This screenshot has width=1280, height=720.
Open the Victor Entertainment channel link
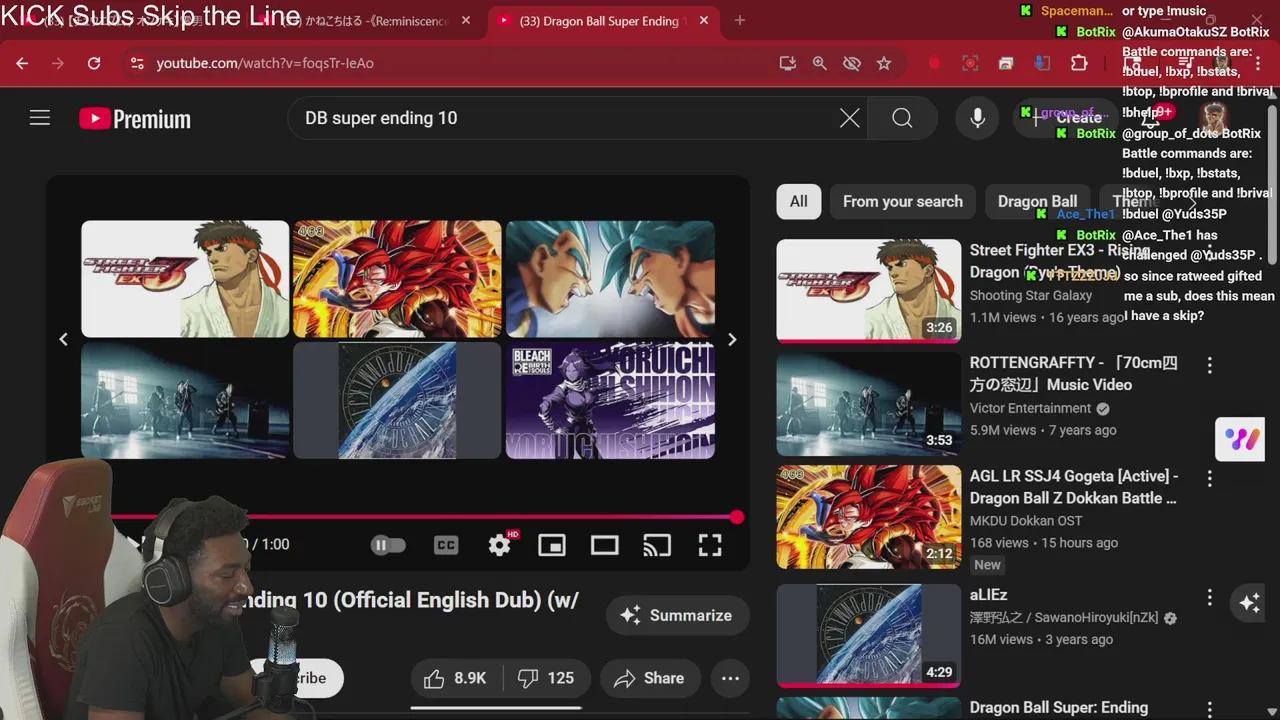click(1030, 408)
